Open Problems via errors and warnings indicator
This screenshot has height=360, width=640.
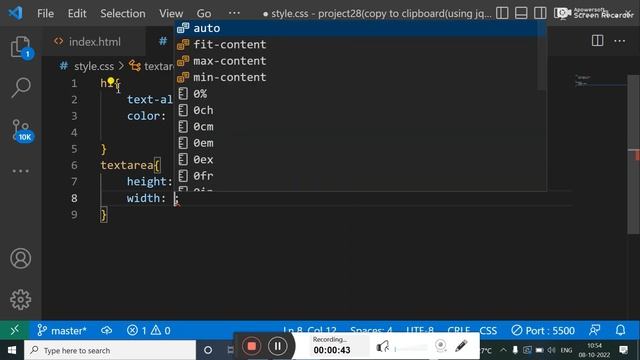pos(149,330)
